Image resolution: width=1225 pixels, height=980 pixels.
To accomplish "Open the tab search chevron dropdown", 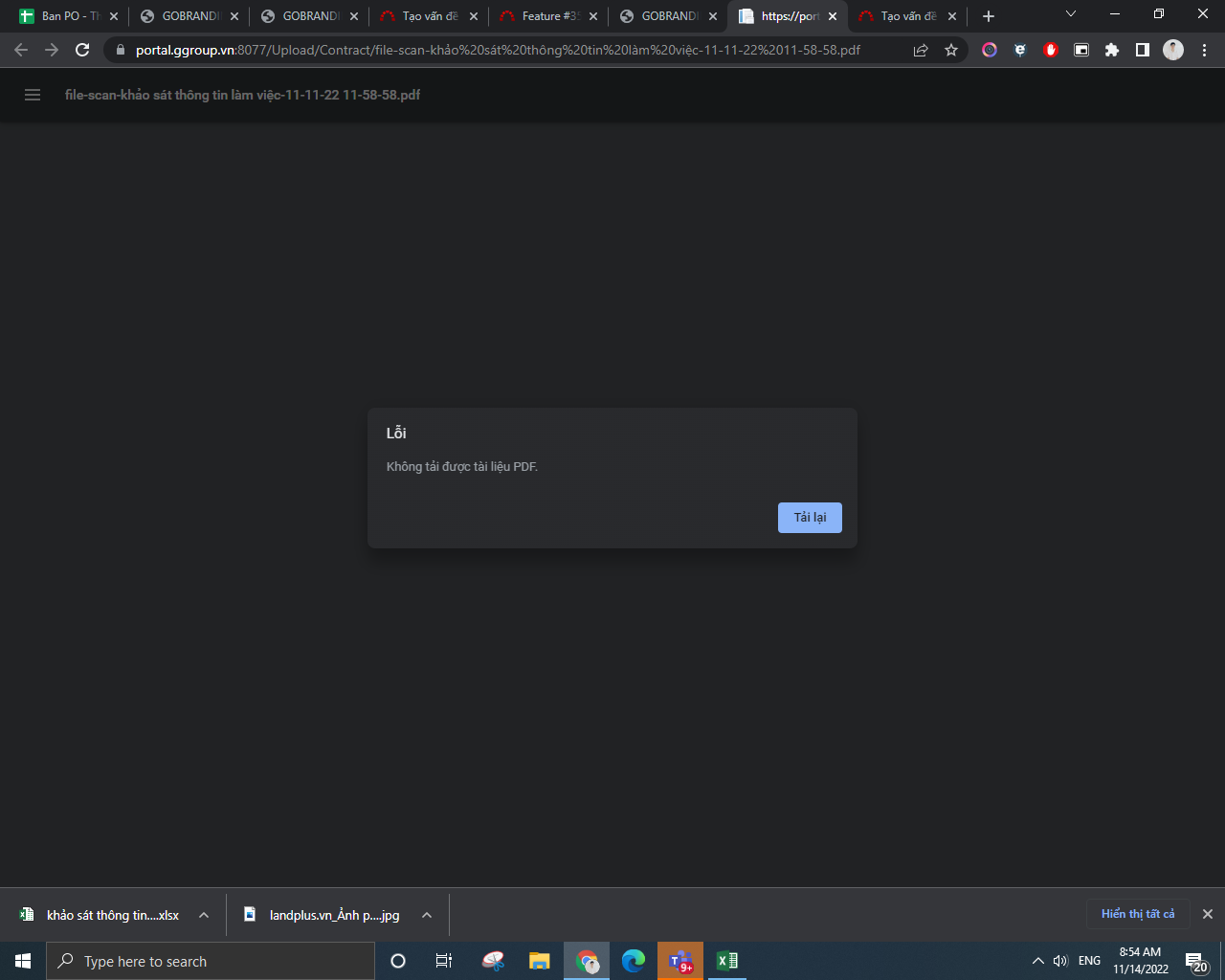I will 1071,14.
